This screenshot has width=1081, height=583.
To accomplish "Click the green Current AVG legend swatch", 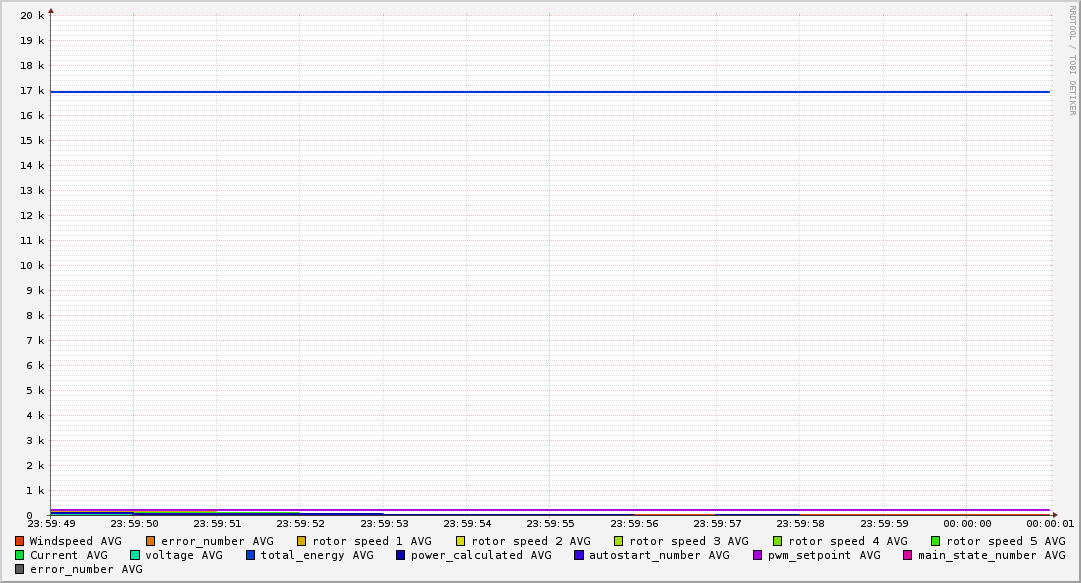I will (x=19, y=555).
